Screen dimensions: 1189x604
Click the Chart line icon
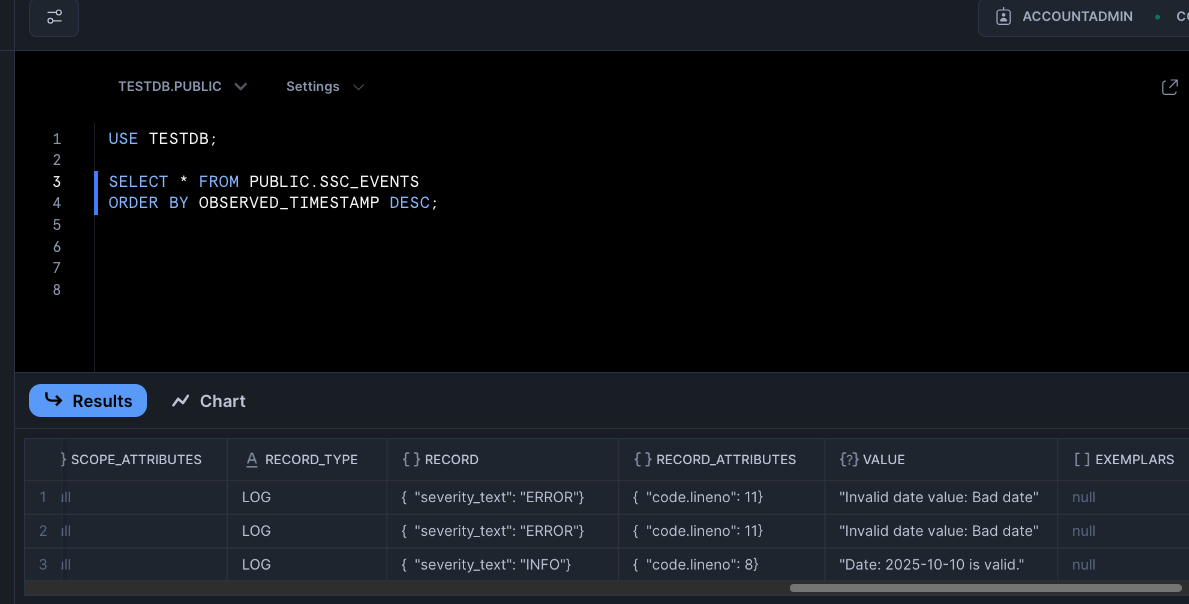click(x=180, y=401)
